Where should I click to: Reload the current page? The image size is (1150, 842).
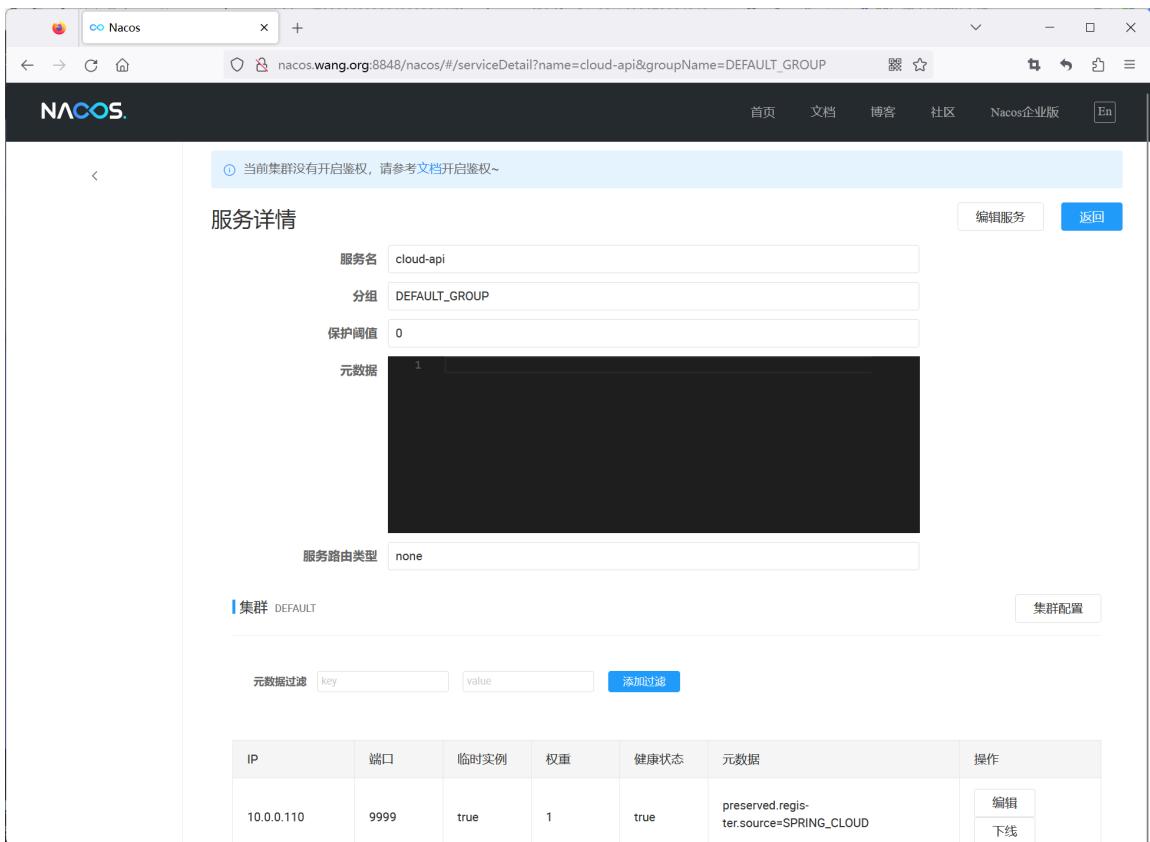pos(91,65)
